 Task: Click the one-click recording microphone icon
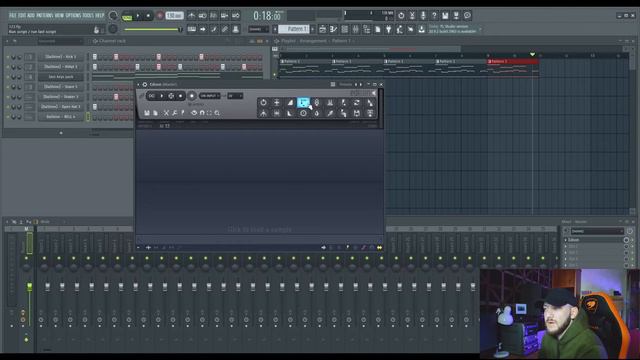point(423,16)
